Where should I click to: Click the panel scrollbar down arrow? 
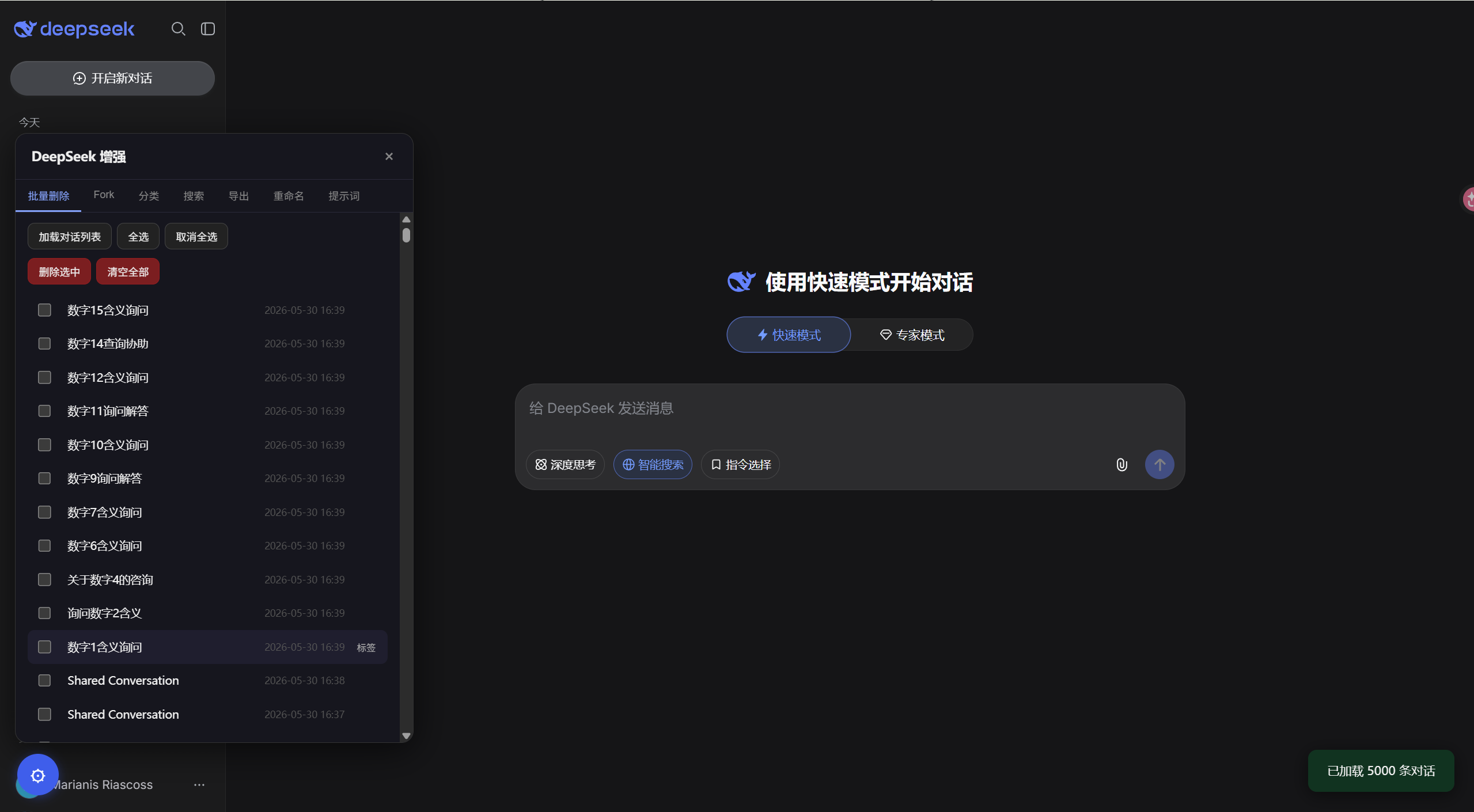point(406,736)
